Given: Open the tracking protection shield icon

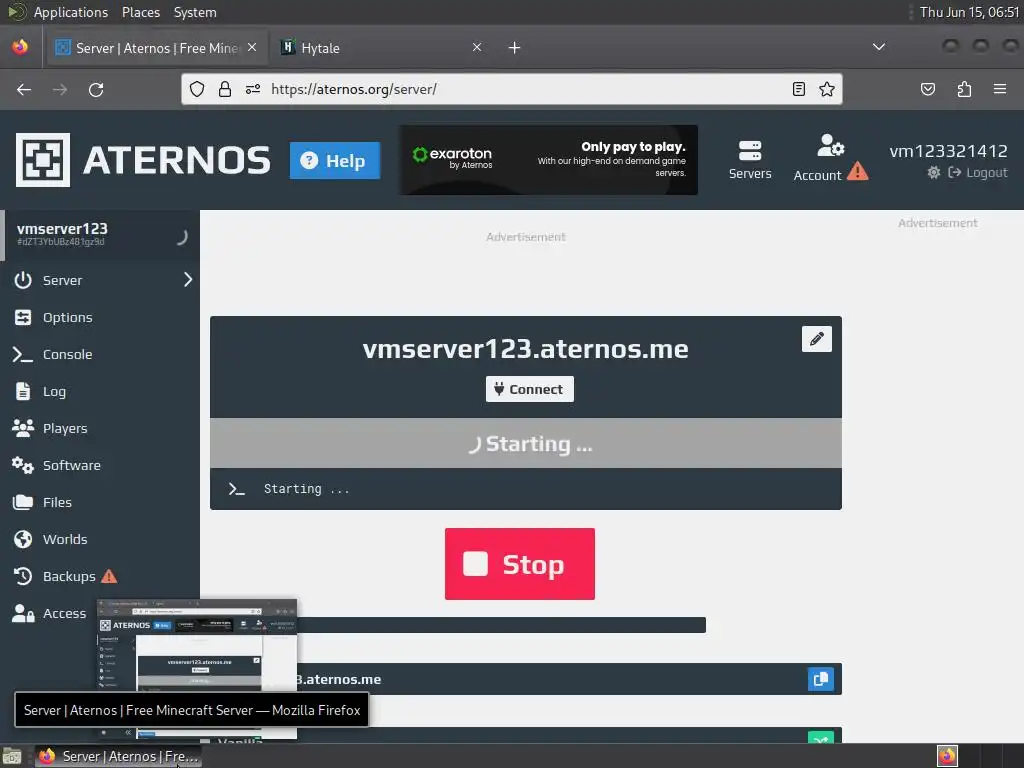Looking at the screenshot, I should click(197, 89).
